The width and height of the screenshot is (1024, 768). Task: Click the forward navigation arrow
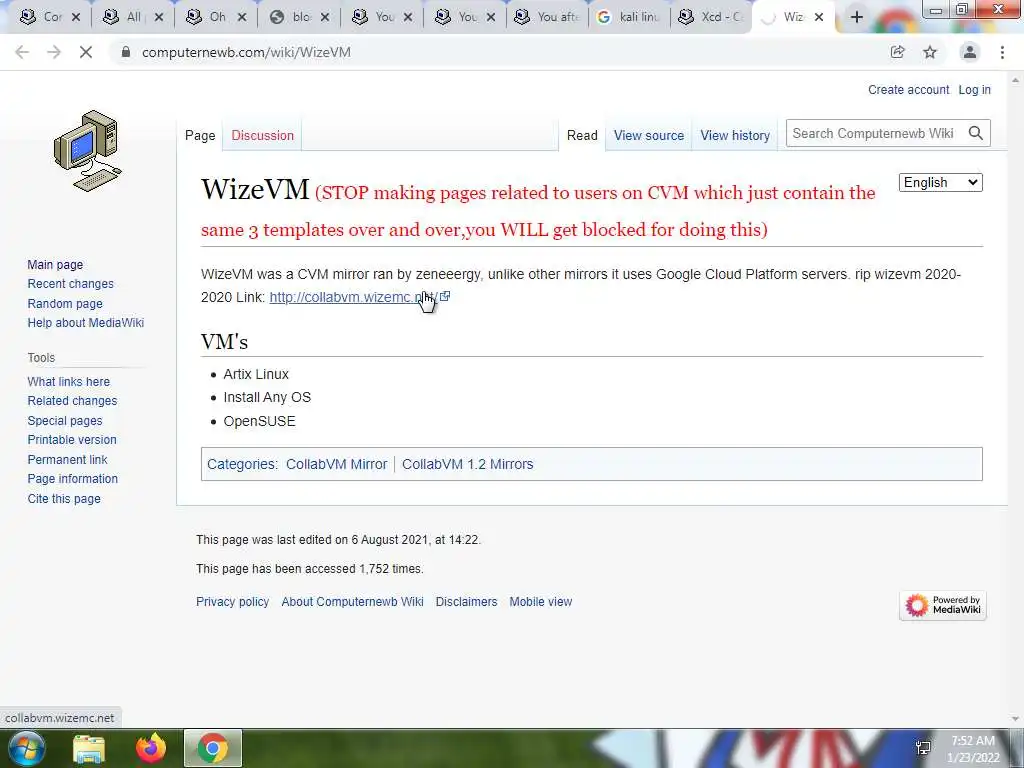54,52
